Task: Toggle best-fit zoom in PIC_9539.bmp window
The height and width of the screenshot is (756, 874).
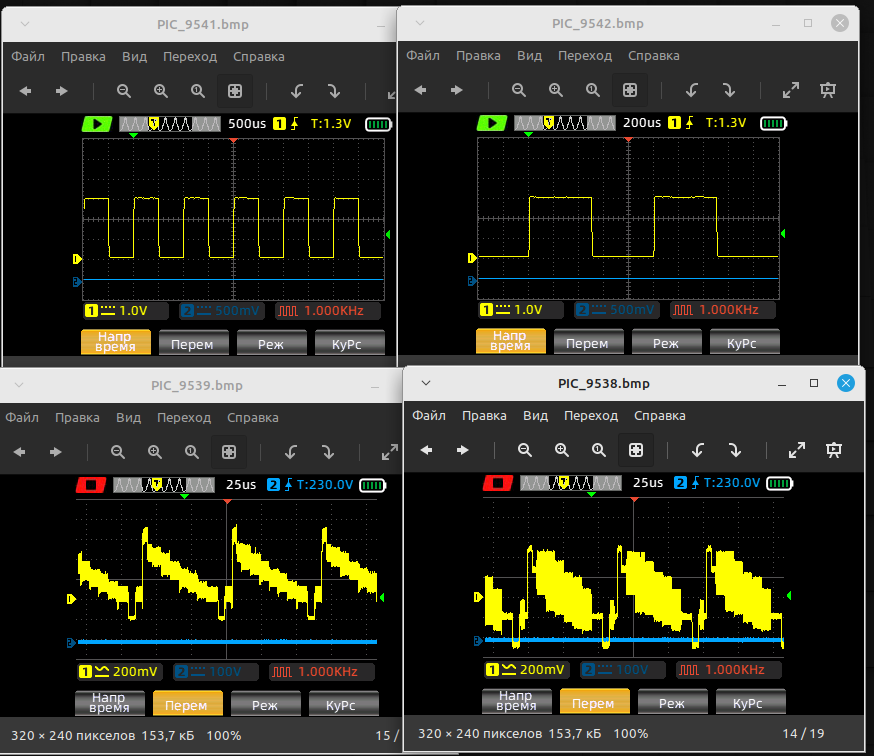Action: 229,452
